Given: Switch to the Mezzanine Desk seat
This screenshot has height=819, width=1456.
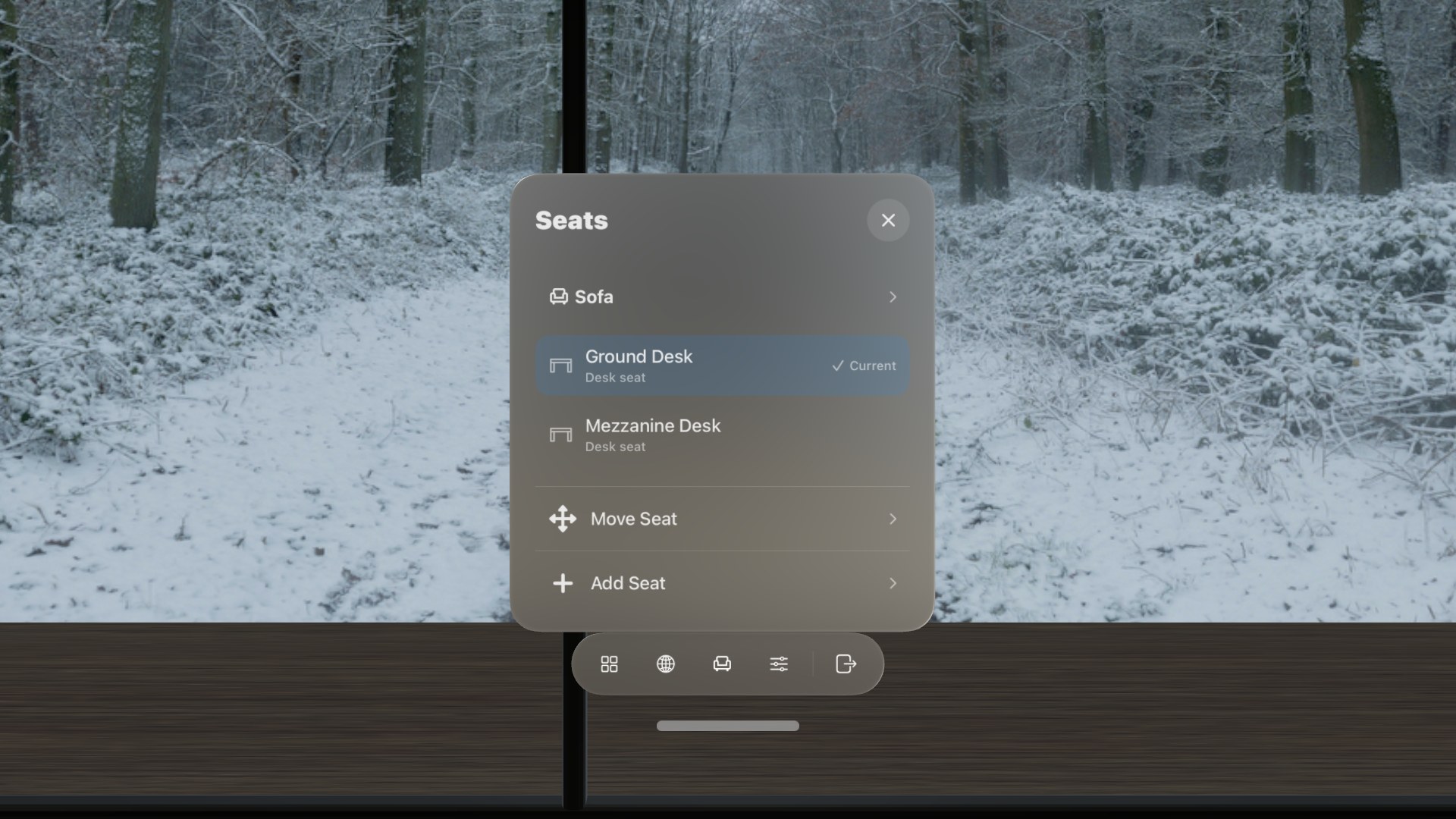Looking at the screenshot, I should 723,435.
